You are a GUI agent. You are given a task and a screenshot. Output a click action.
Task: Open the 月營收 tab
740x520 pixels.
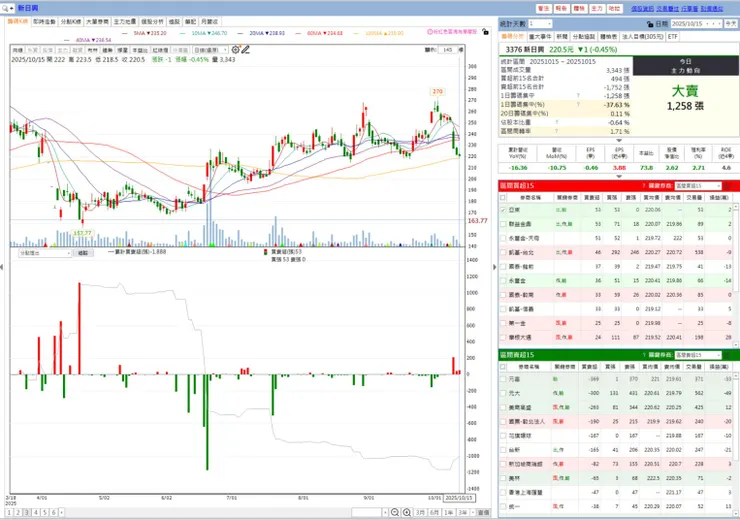click(210, 22)
